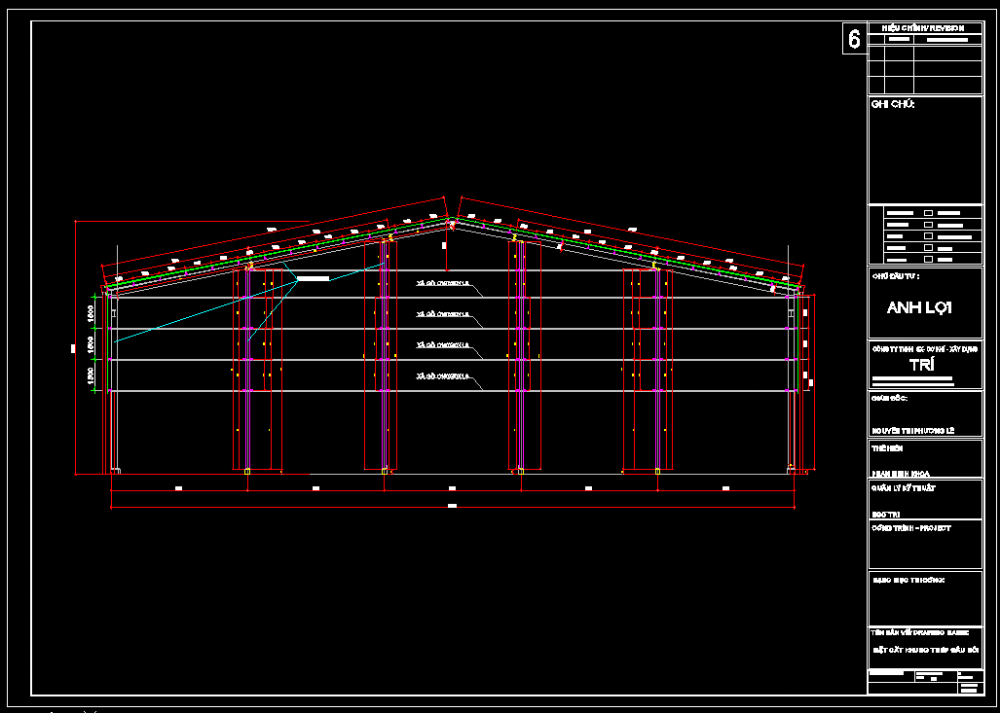Click the 'THỂ HIỆN' label
The width and height of the screenshot is (1000, 713).
pos(887,448)
